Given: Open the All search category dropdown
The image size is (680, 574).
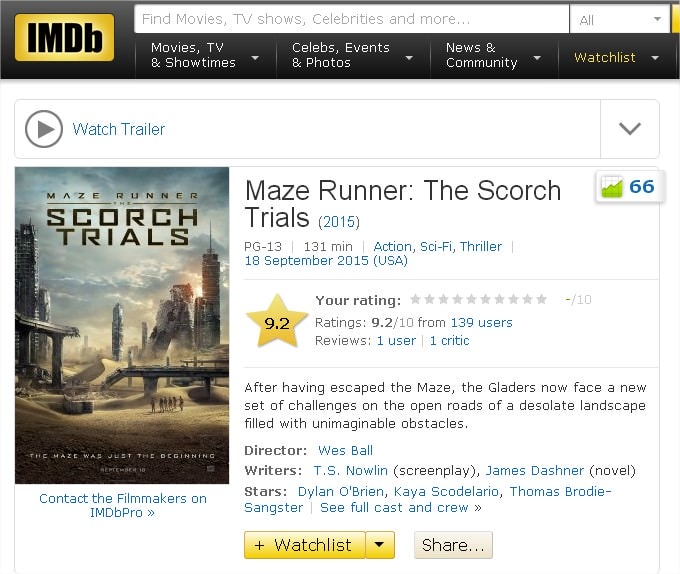Looking at the screenshot, I should click(620, 19).
